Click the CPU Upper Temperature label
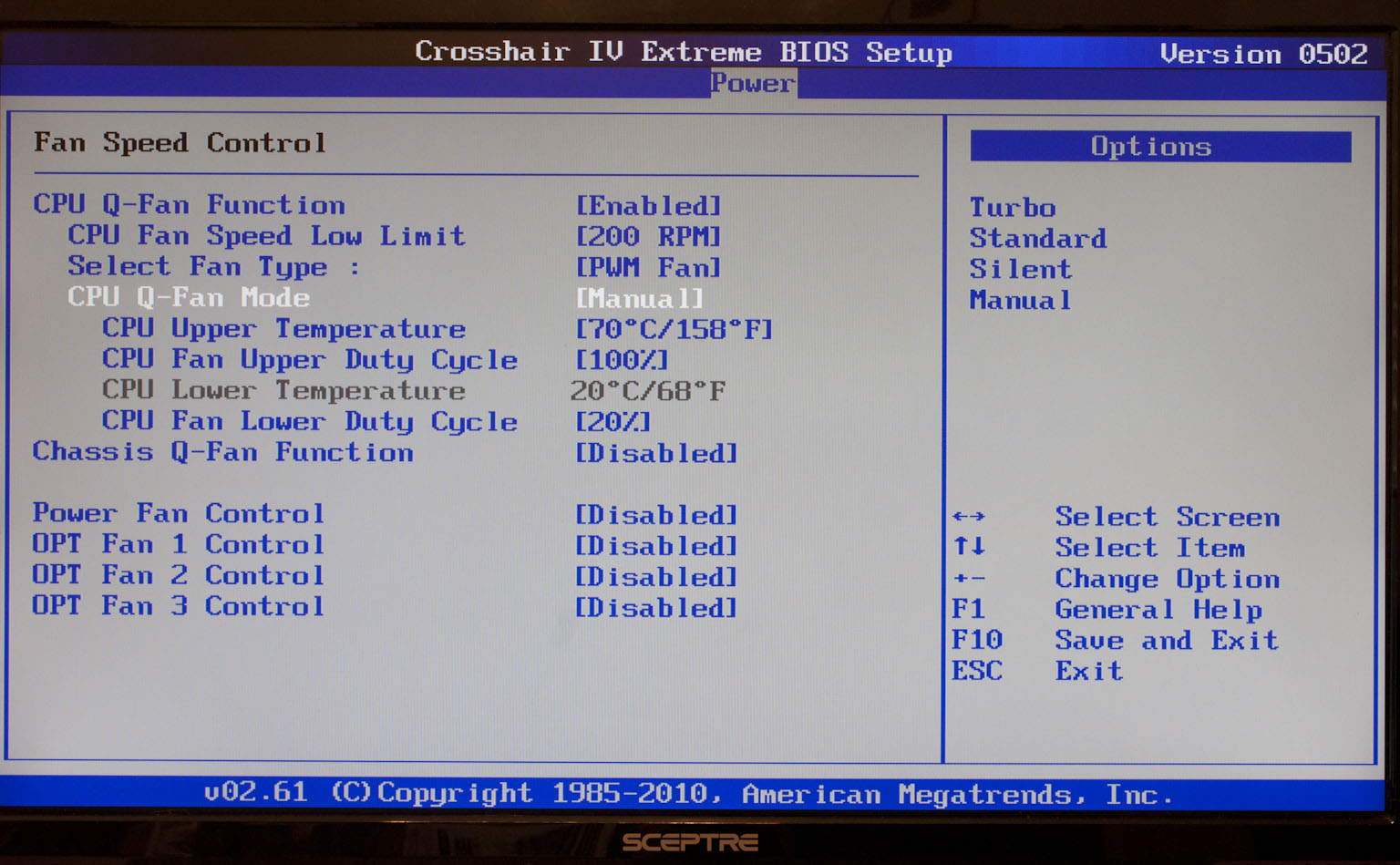1400x865 pixels. 283,329
